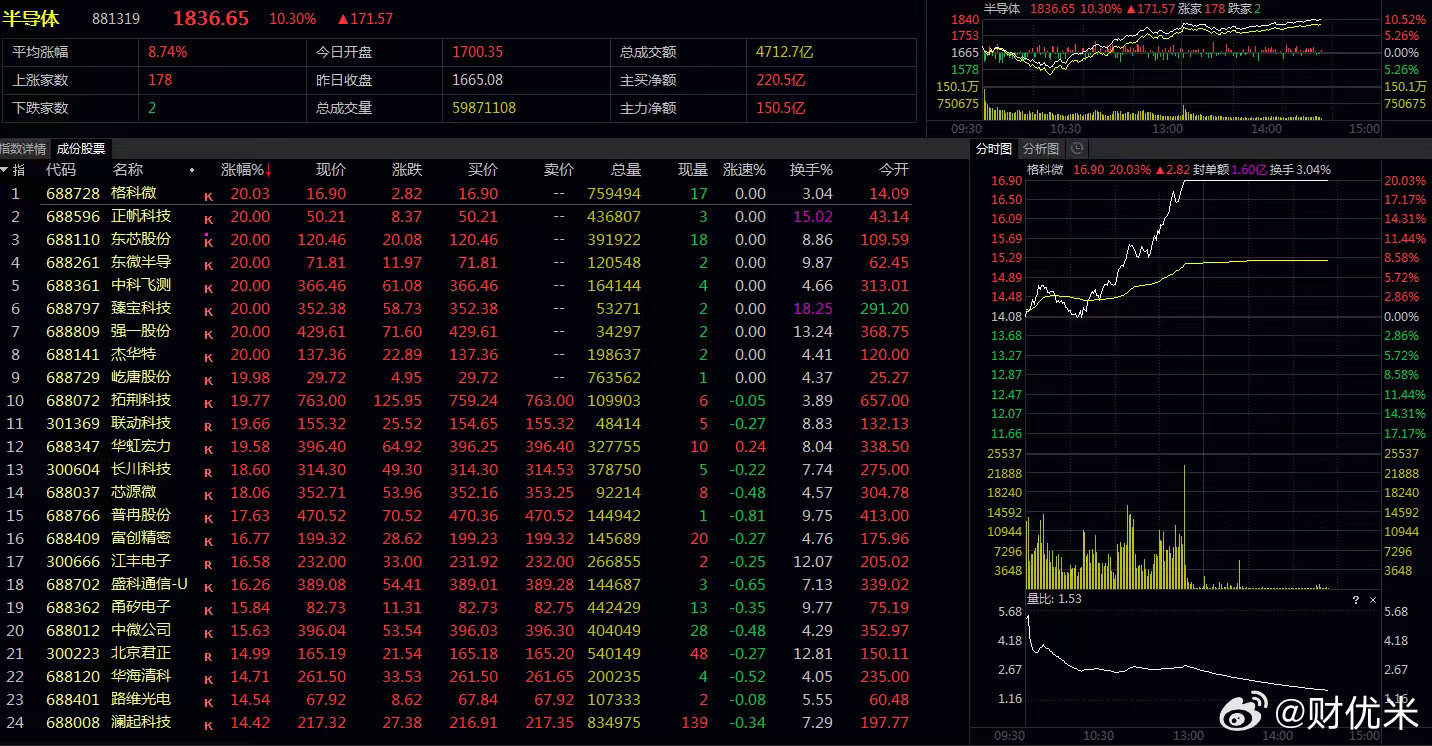
Task: Click the 主力净额 value 150.5亿
Action: tap(781, 108)
